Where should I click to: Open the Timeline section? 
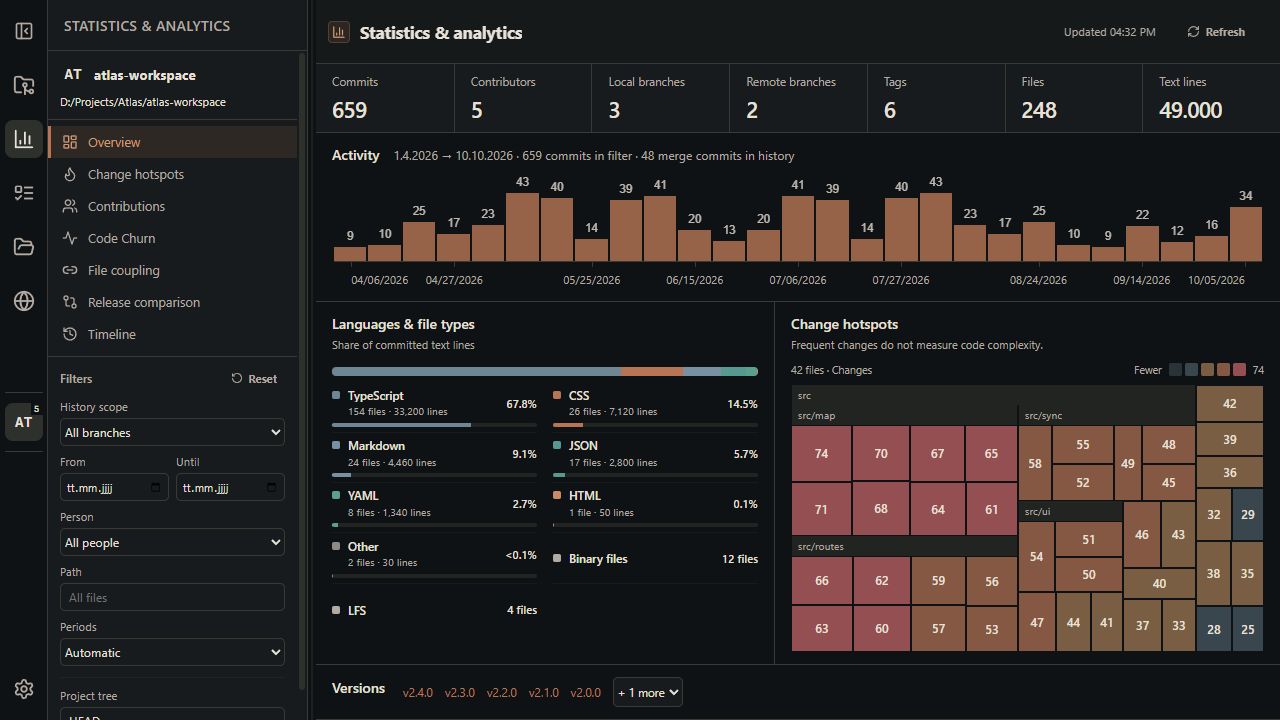172,334
